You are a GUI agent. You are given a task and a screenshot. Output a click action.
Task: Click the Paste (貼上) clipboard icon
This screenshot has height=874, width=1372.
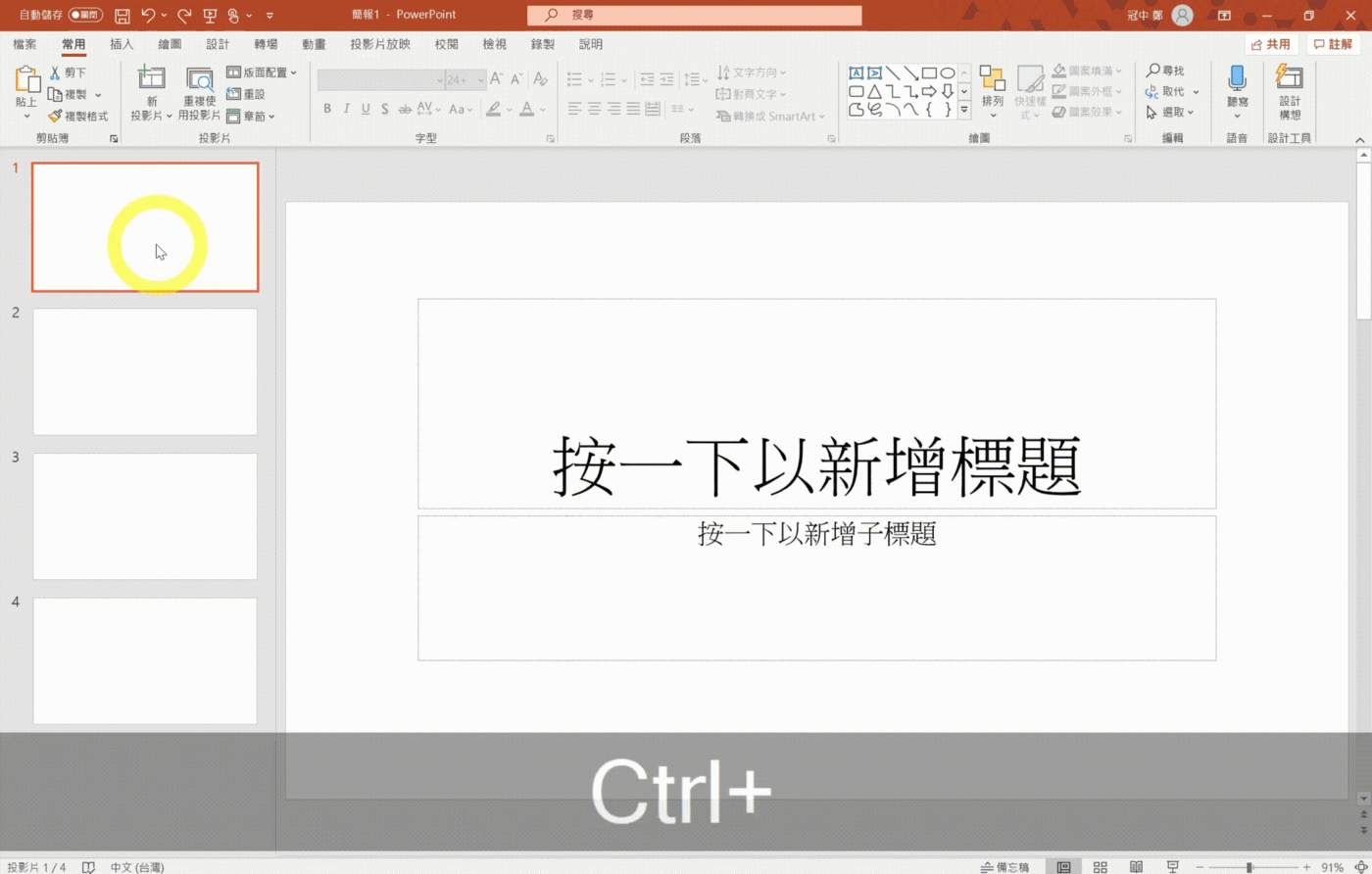click(27, 80)
